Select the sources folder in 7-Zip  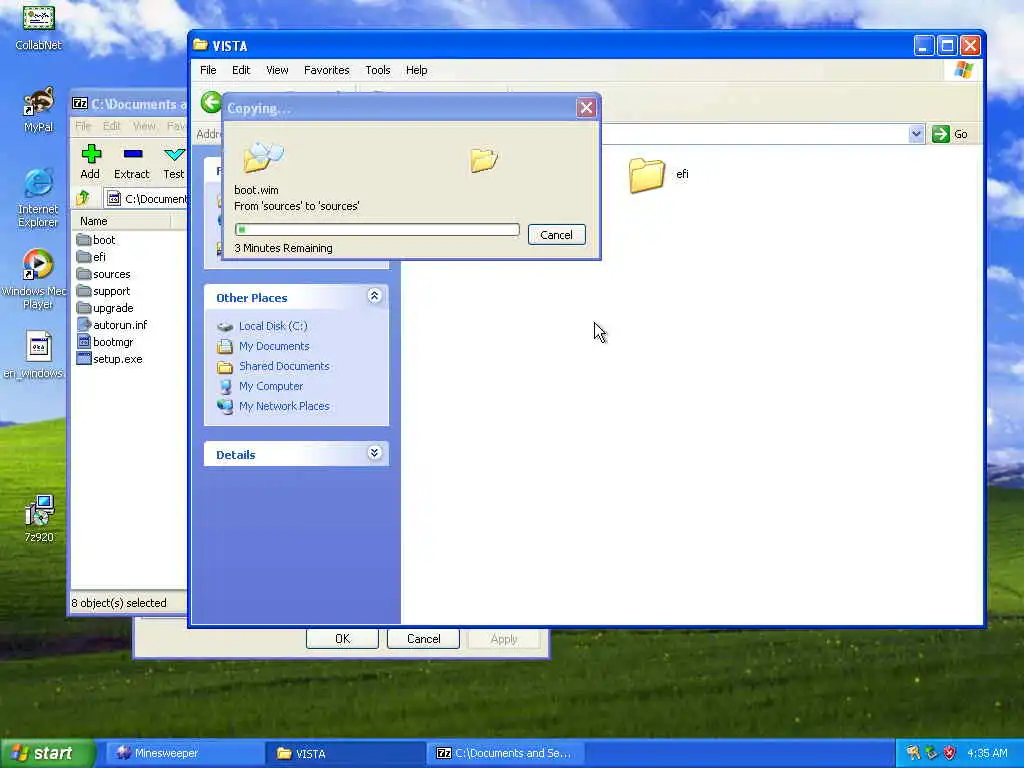[103, 274]
